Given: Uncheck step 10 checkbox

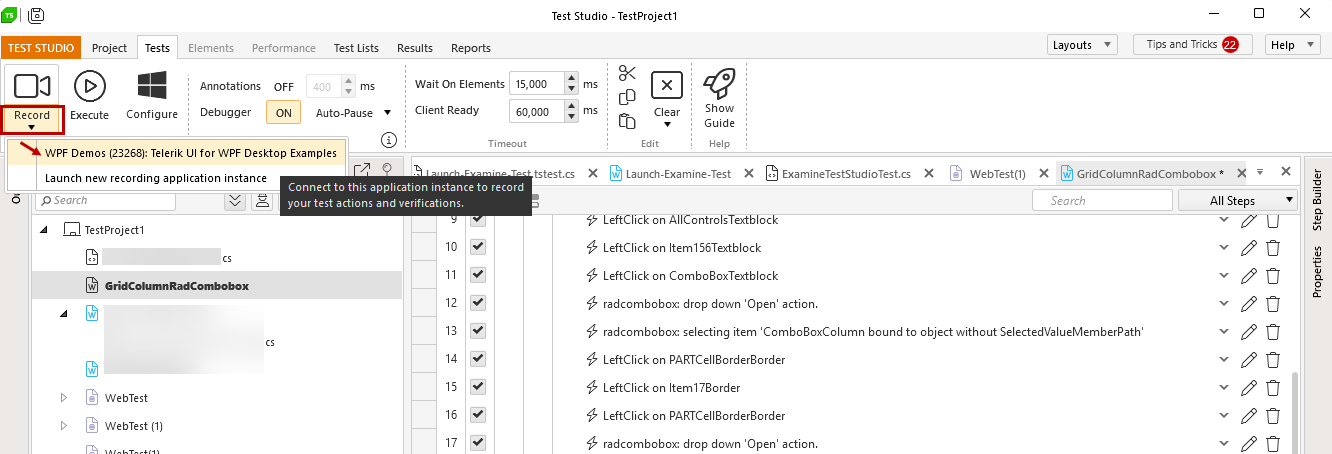Looking at the screenshot, I should 477,247.
